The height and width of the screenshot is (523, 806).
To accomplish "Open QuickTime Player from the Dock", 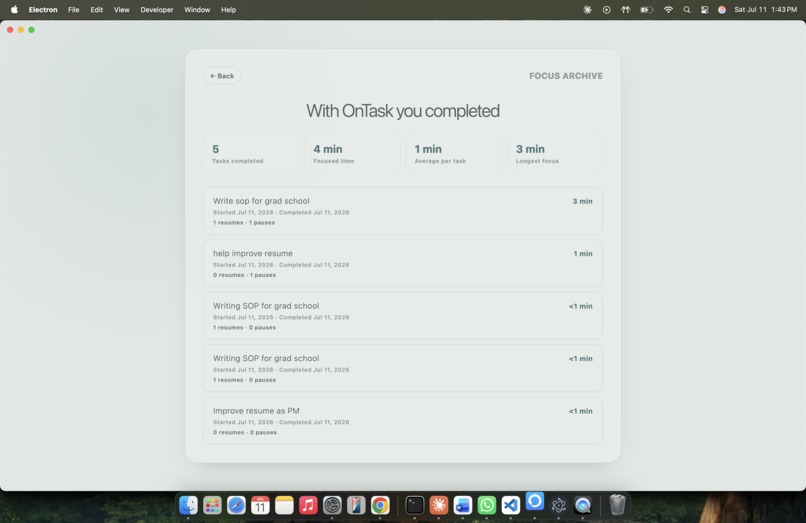I will click(582, 505).
